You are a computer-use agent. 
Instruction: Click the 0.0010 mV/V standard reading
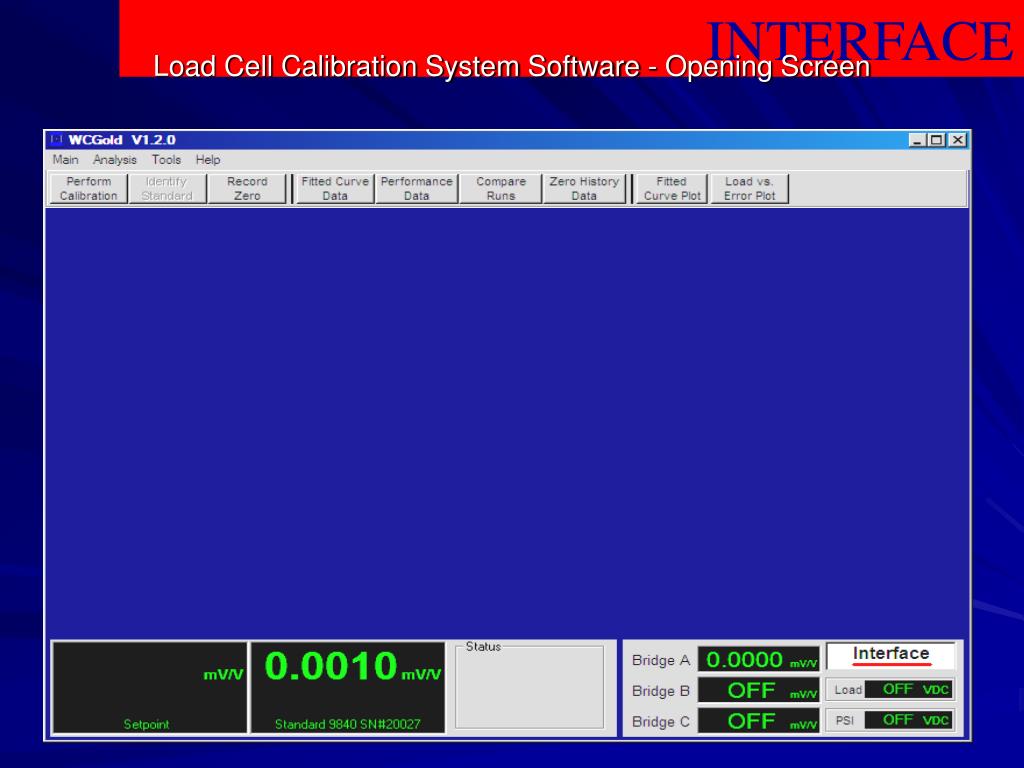click(353, 667)
